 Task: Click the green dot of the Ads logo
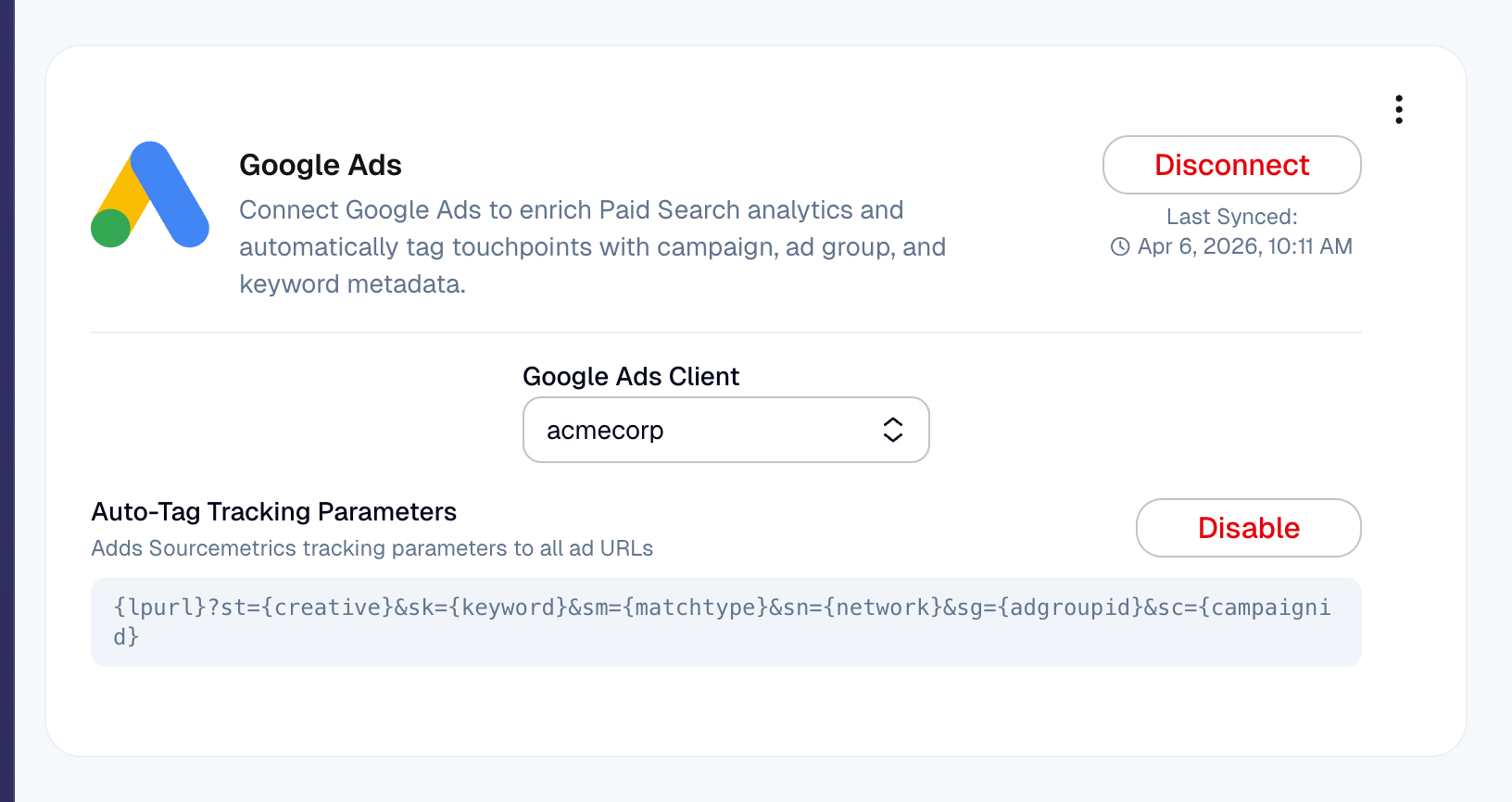(108, 225)
